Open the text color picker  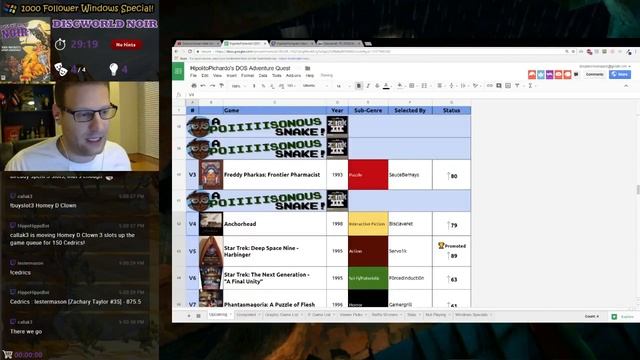pos(386,86)
